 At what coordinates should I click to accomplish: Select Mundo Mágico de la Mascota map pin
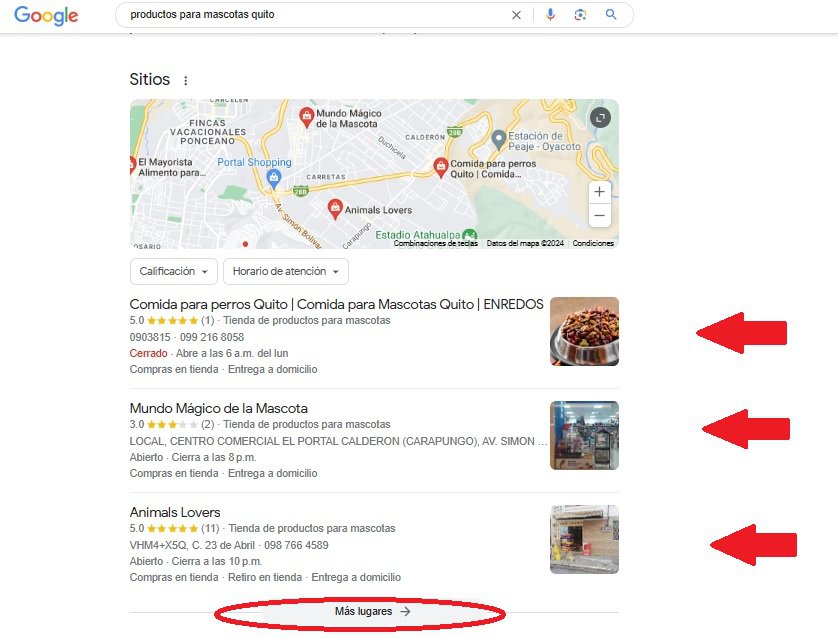(x=306, y=117)
